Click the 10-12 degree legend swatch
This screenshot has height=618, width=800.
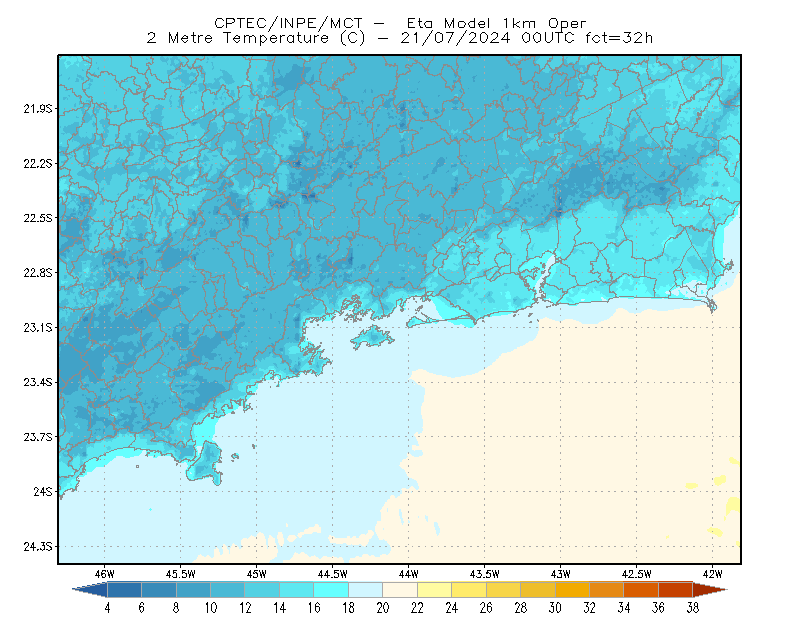(228, 590)
